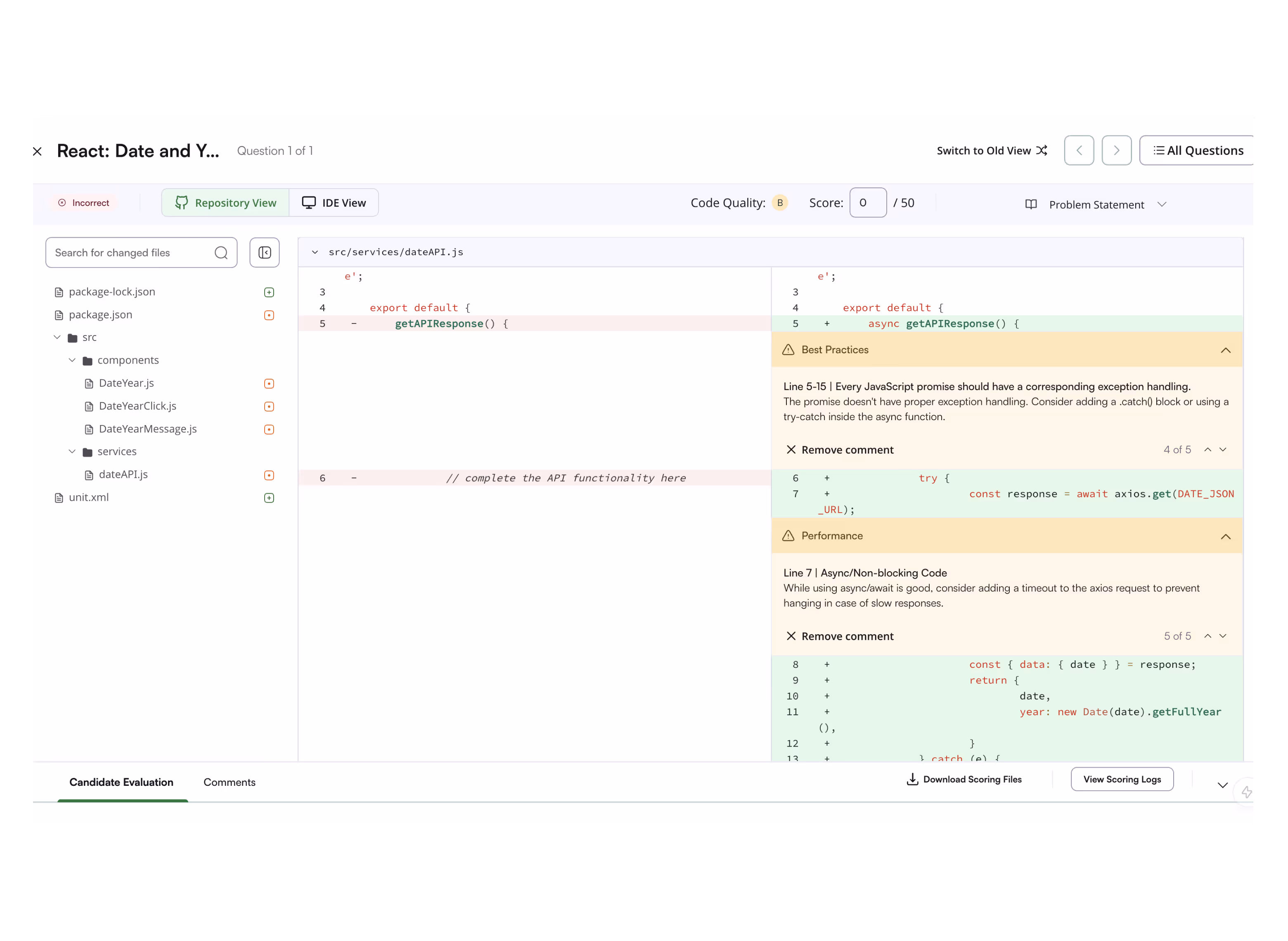Focus the Search for changed files box
This screenshot has width=1288, height=941.
pyautogui.click(x=141, y=252)
